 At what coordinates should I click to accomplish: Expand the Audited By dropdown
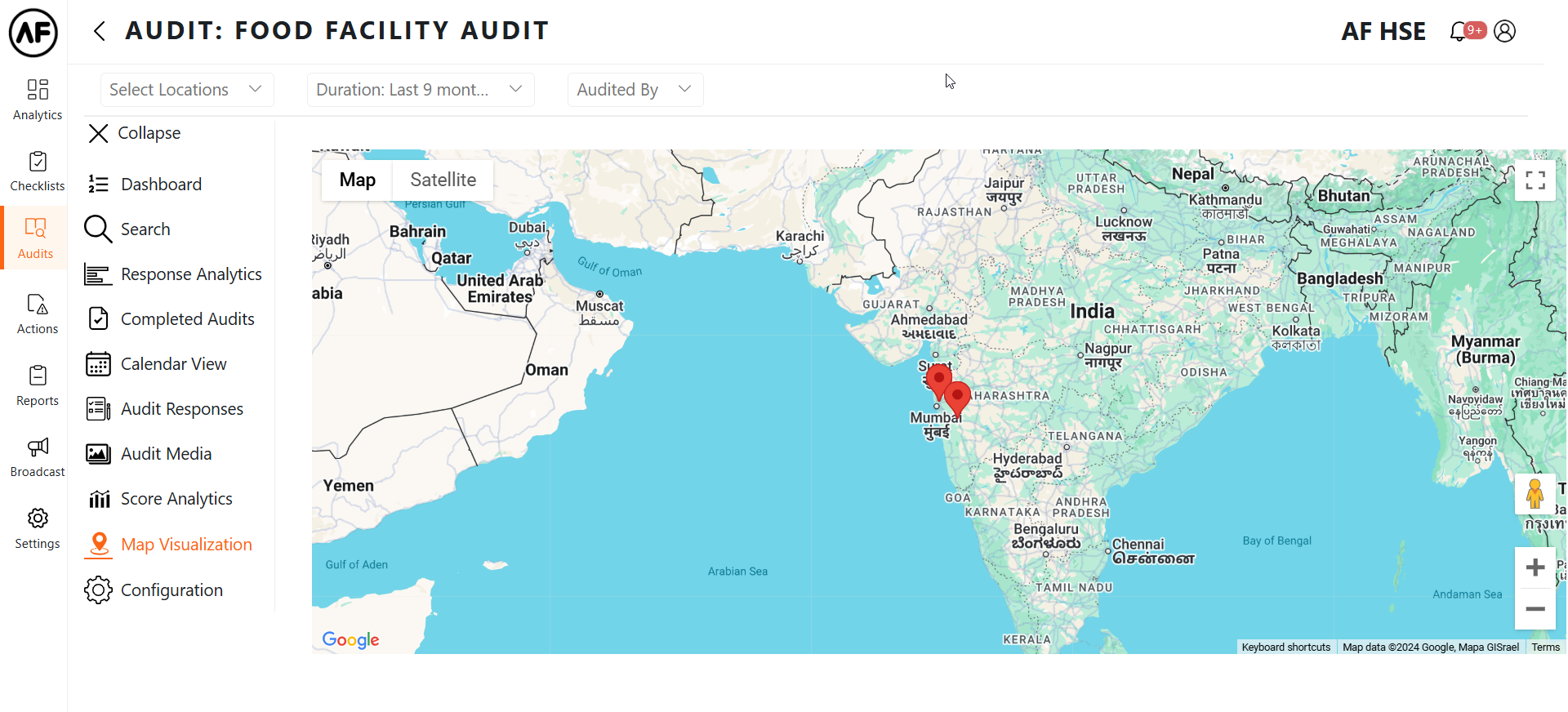pos(635,90)
